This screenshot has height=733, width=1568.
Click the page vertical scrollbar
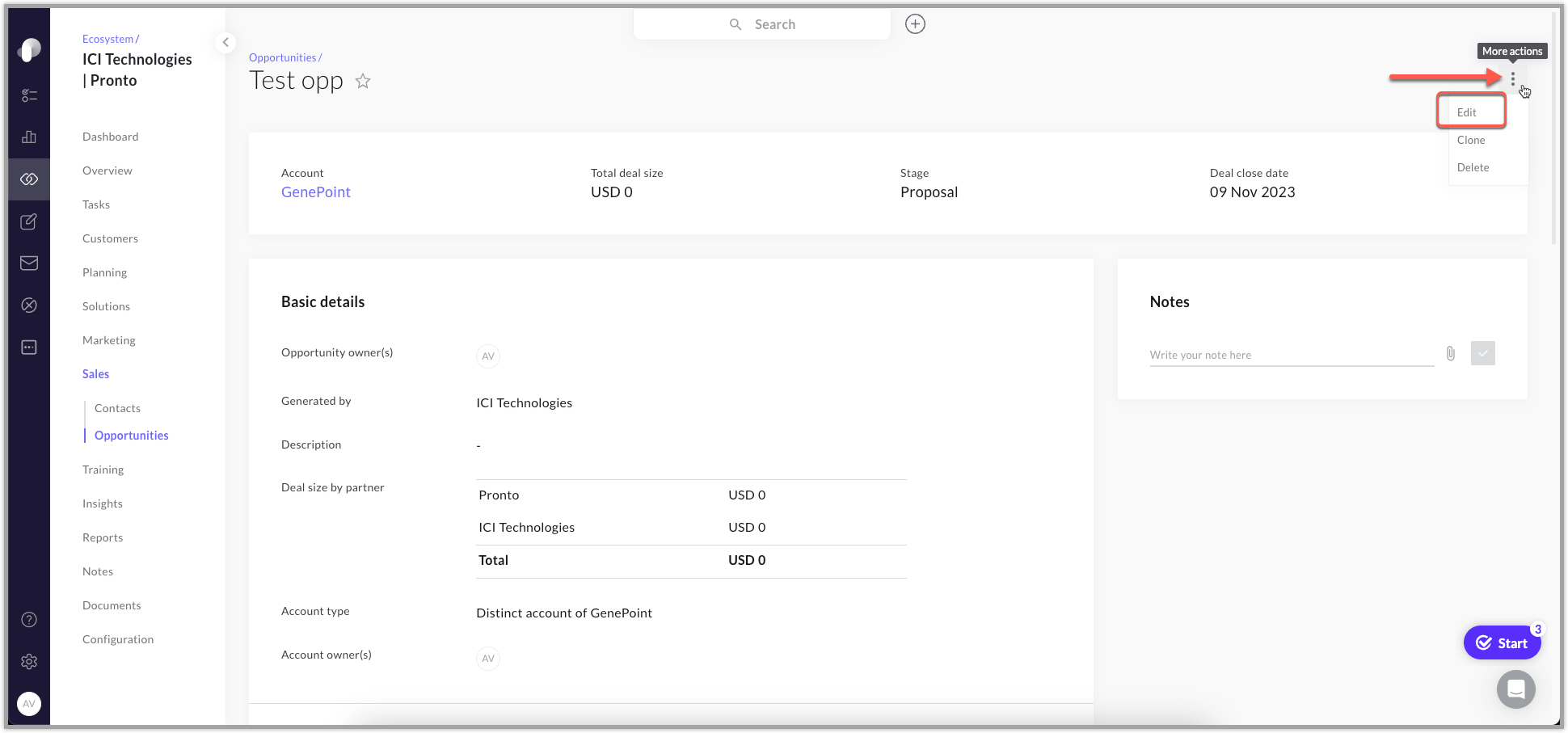pos(1554,129)
